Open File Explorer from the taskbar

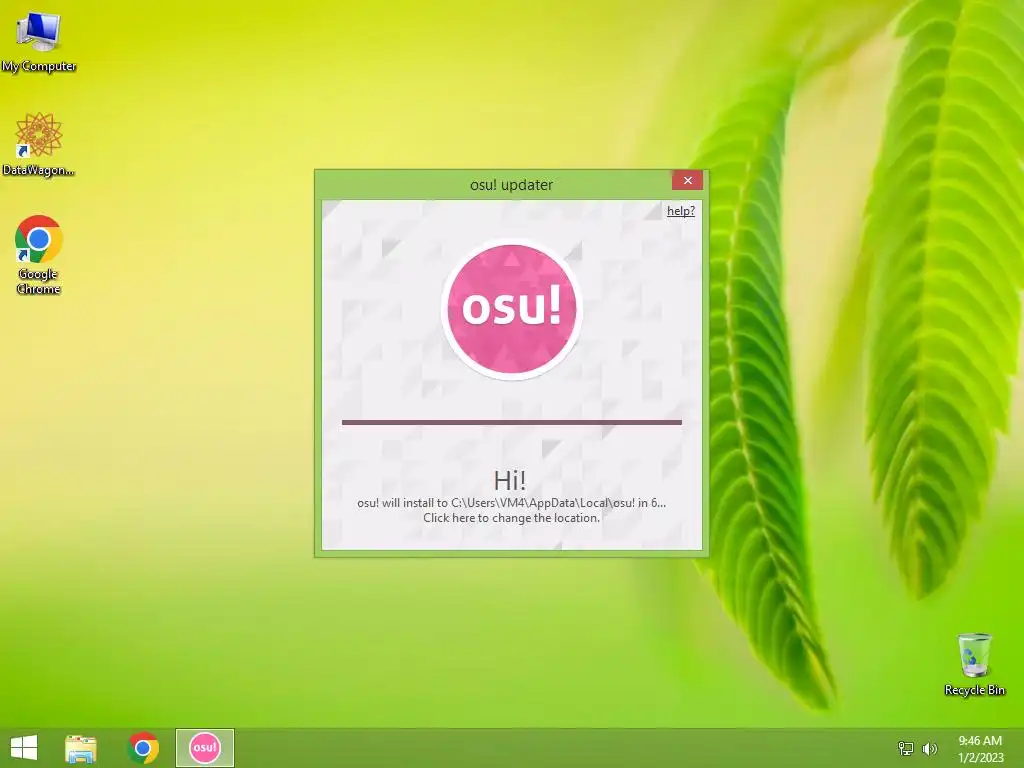tap(81, 748)
